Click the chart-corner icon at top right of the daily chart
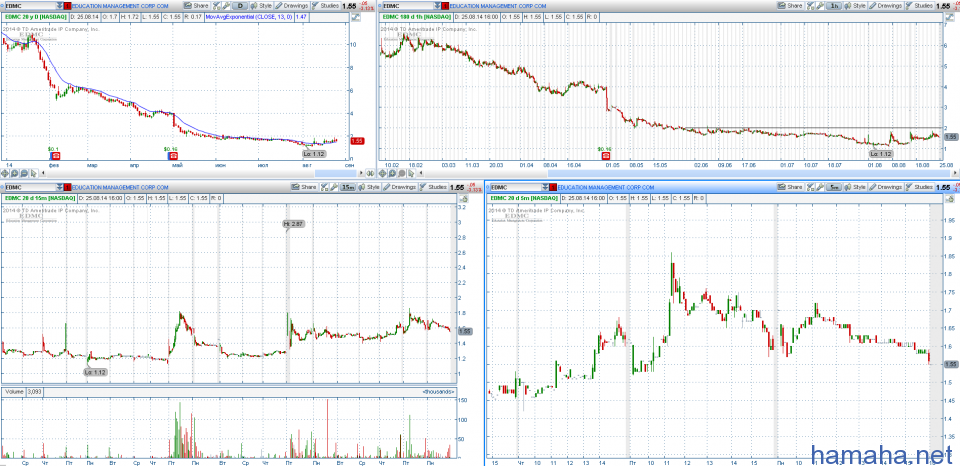 coord(355,17)
